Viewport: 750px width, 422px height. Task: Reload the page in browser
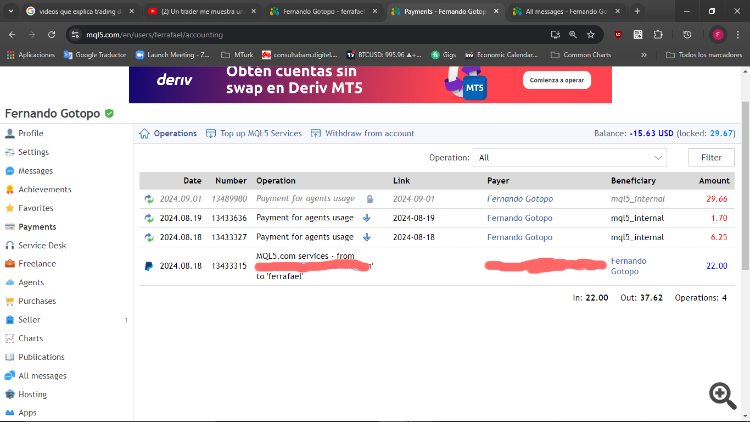[x=52, y=34]
